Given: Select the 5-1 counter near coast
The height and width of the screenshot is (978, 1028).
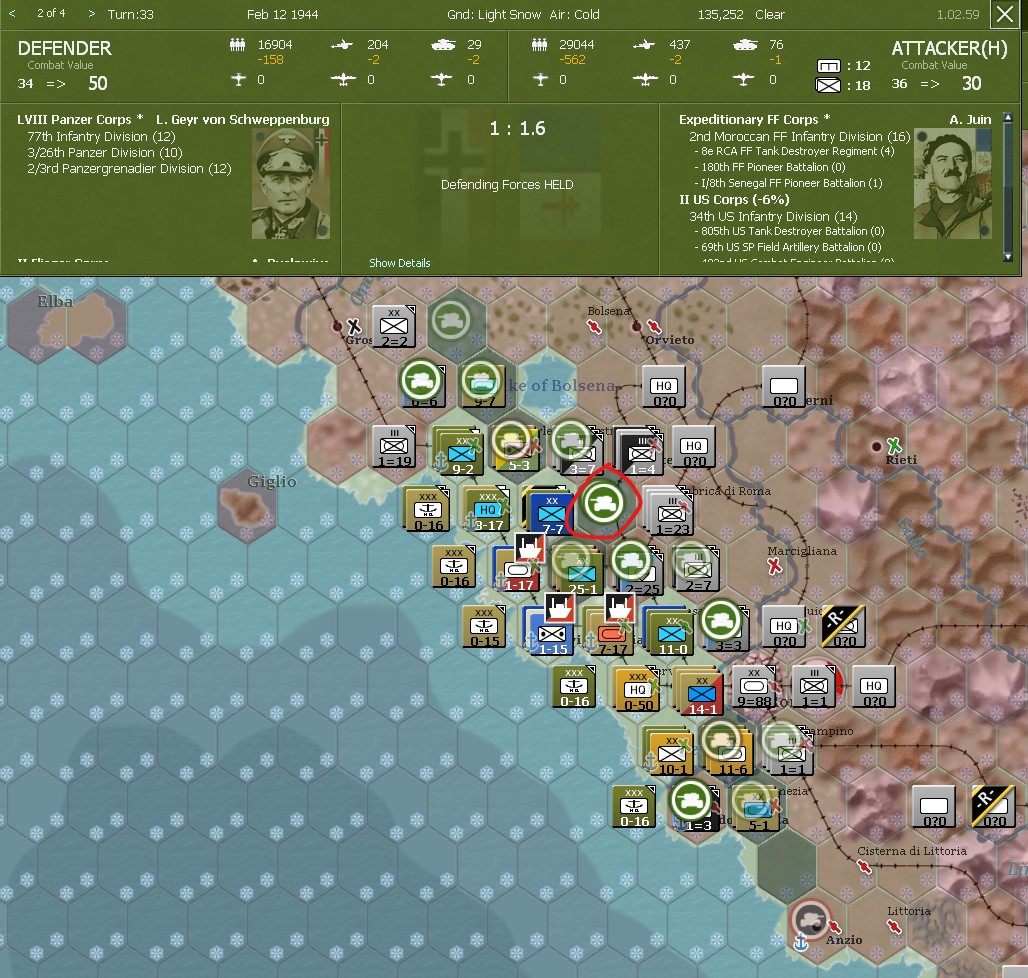Looking at the screenshot, I should (x=758, y=810).
